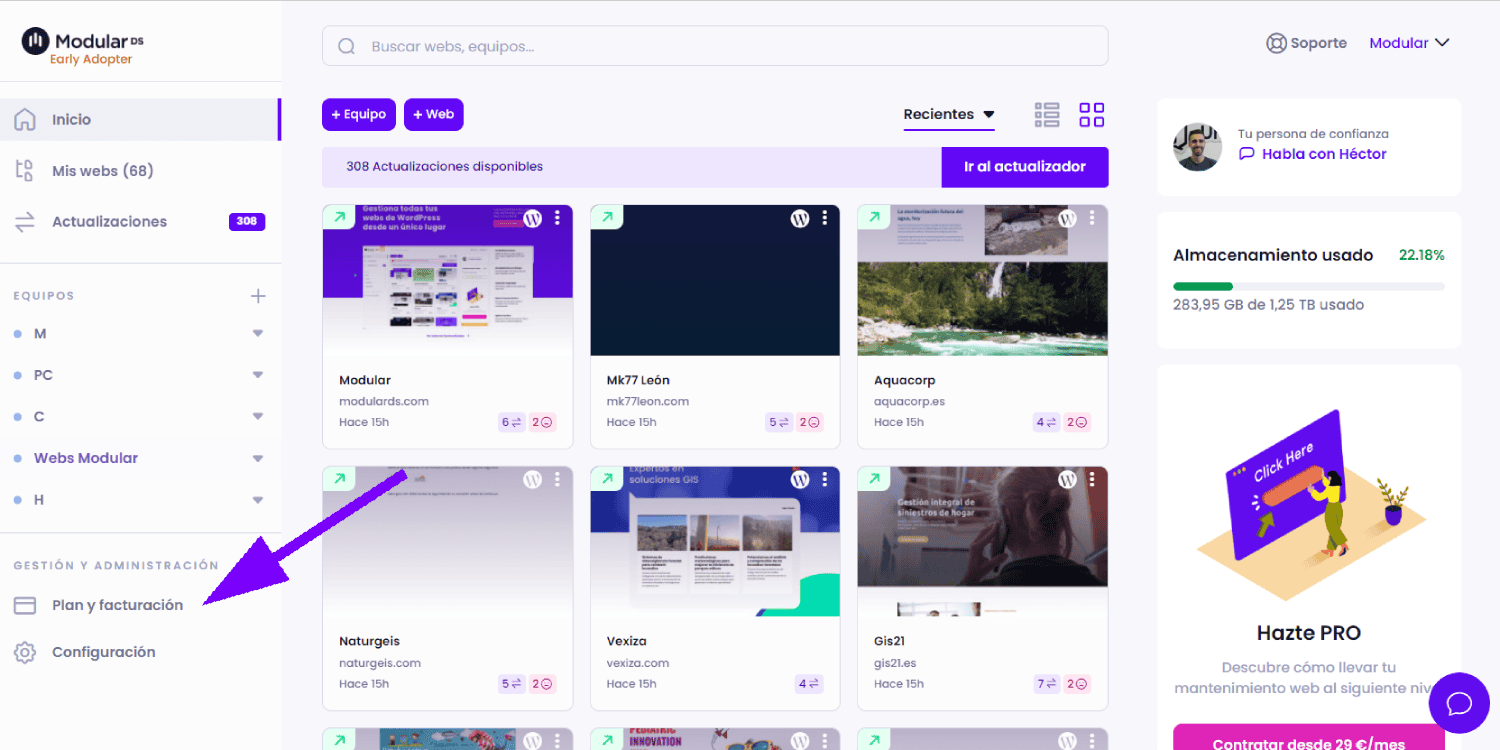This screenshot has width=1500, height=750.
Task: Click the + Equipo button
Action: pyautogui.click(x=359, y=115)
